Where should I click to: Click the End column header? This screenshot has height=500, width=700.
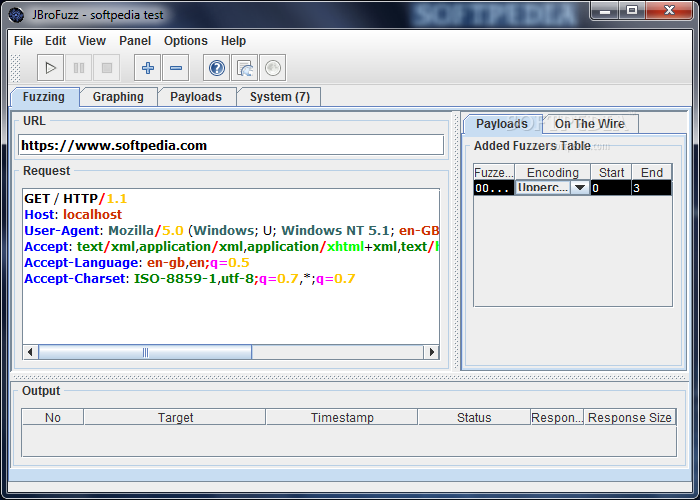click(652, 172)
